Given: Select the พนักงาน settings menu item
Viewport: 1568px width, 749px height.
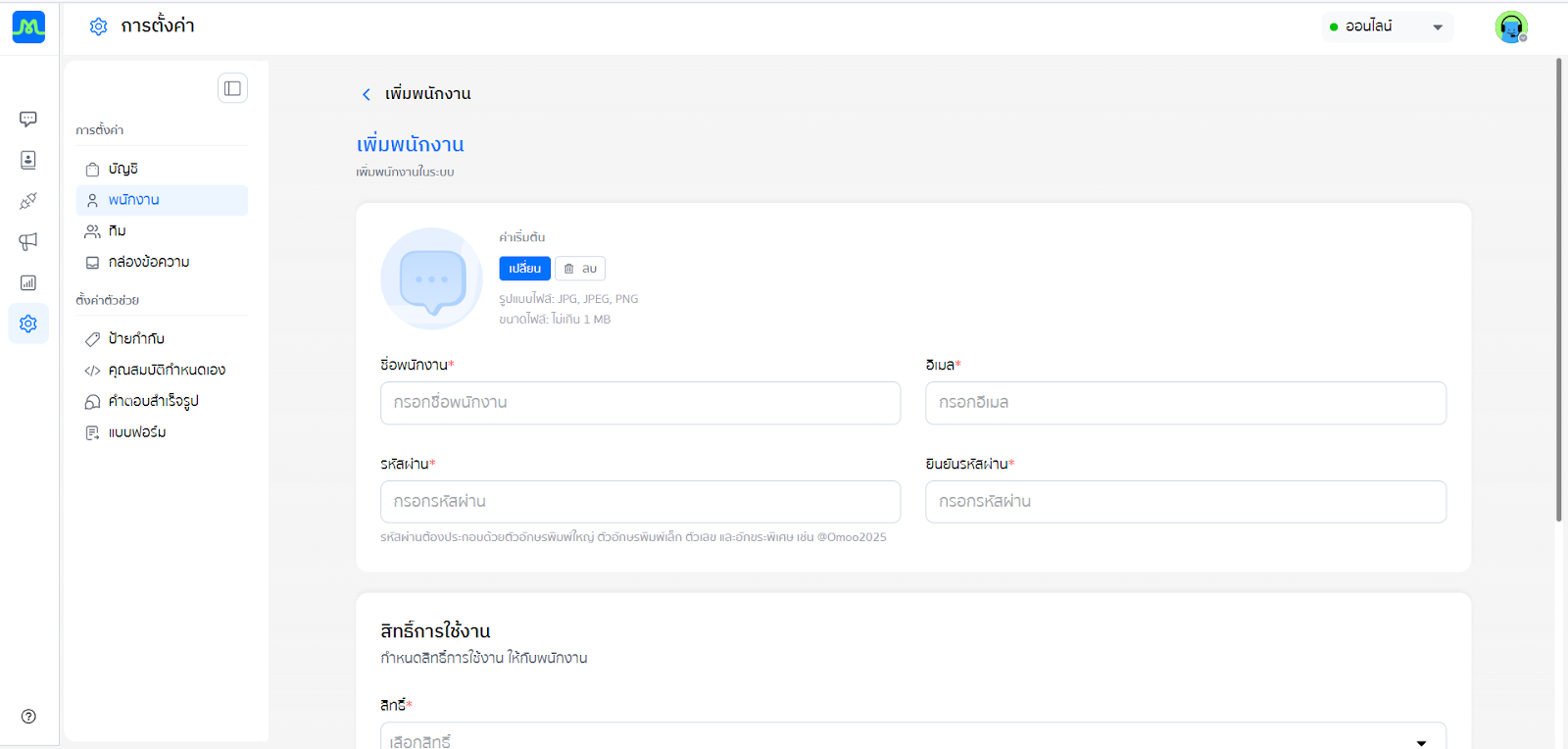Looking at the screenshot, I should coord(162,200).
